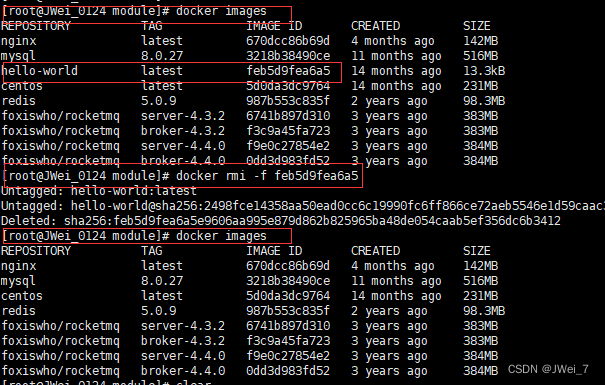Click "2 years ago" in the listing after rmi
This screenshot has width=605, height=385.
pos(389,311)
